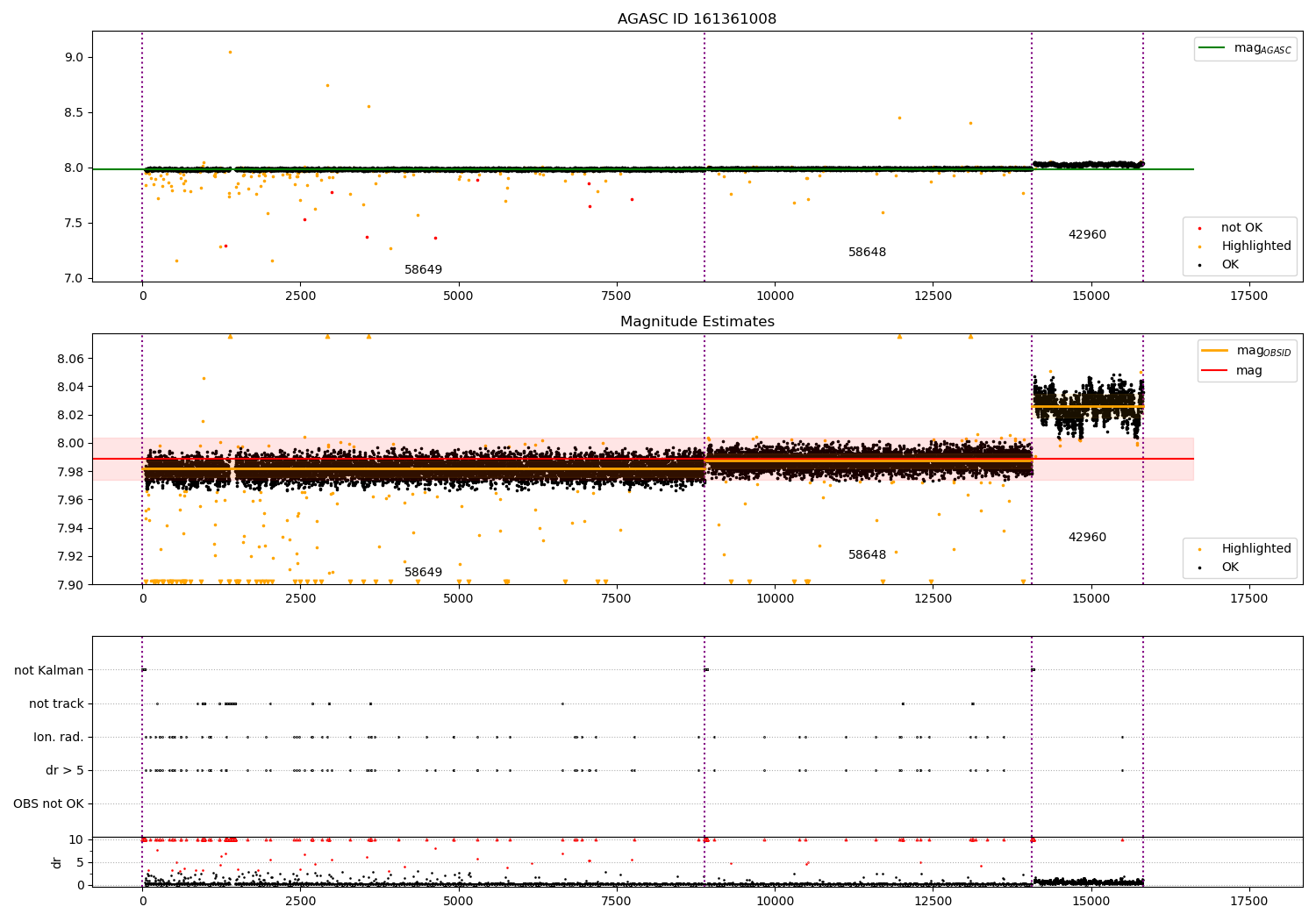The height and width of the screenshot is (921, 1316).
Task: Click the 7.92 y-axis tick of middle plot
Action: (x=70, y=556)
